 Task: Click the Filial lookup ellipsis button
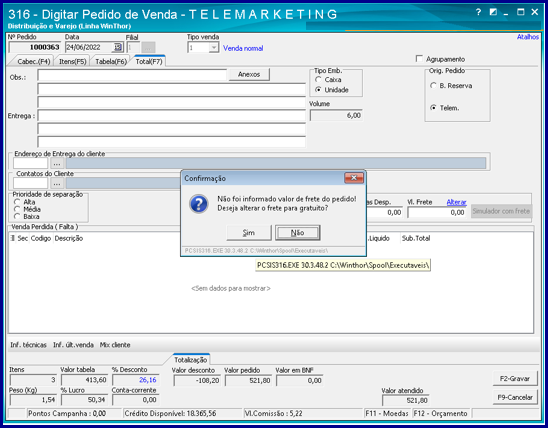pyautogui.click(x=148, y=47)
